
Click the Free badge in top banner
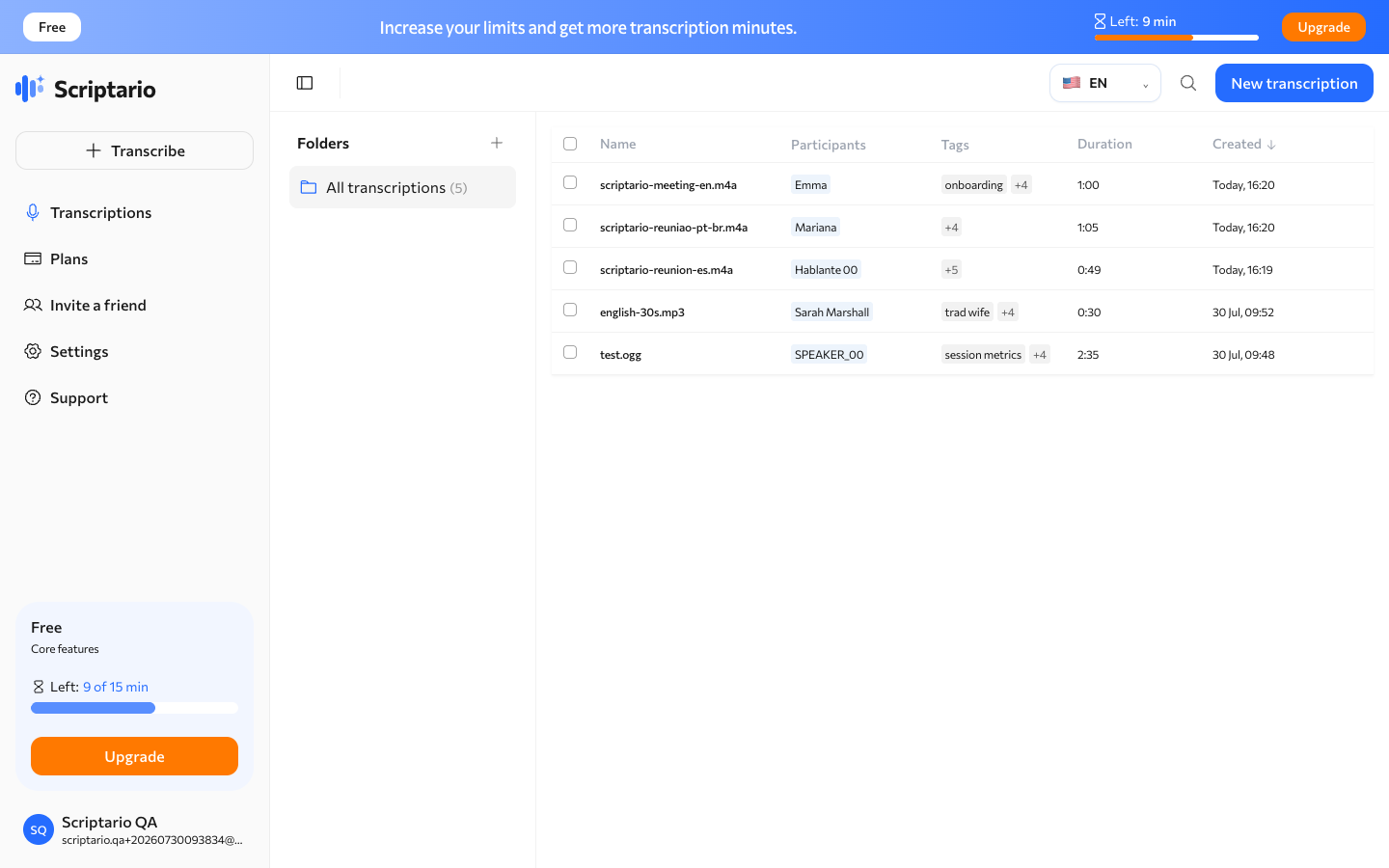pyautogui.click(x=52, y=27)
